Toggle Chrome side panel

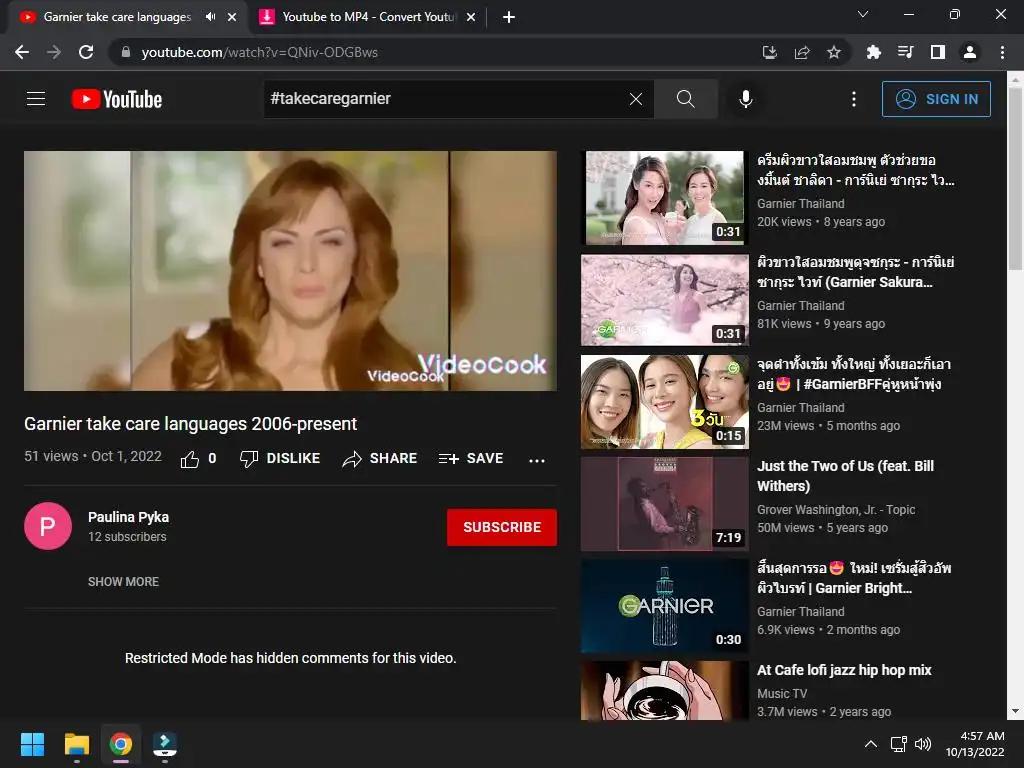pos(938,52)
